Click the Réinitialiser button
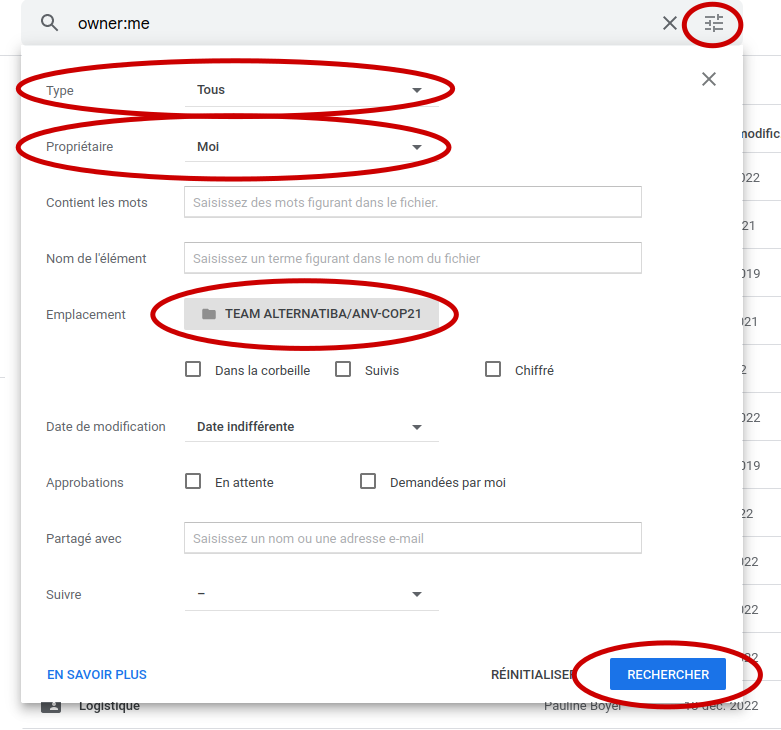The width and height of the screenshot is (781, 730). tap(532, 675)
